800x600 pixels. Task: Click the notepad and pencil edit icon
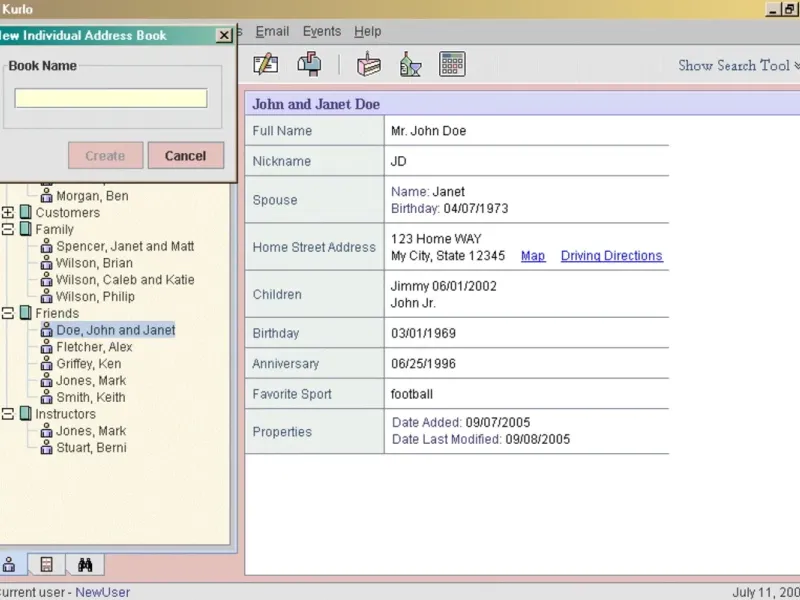point(266,64)
